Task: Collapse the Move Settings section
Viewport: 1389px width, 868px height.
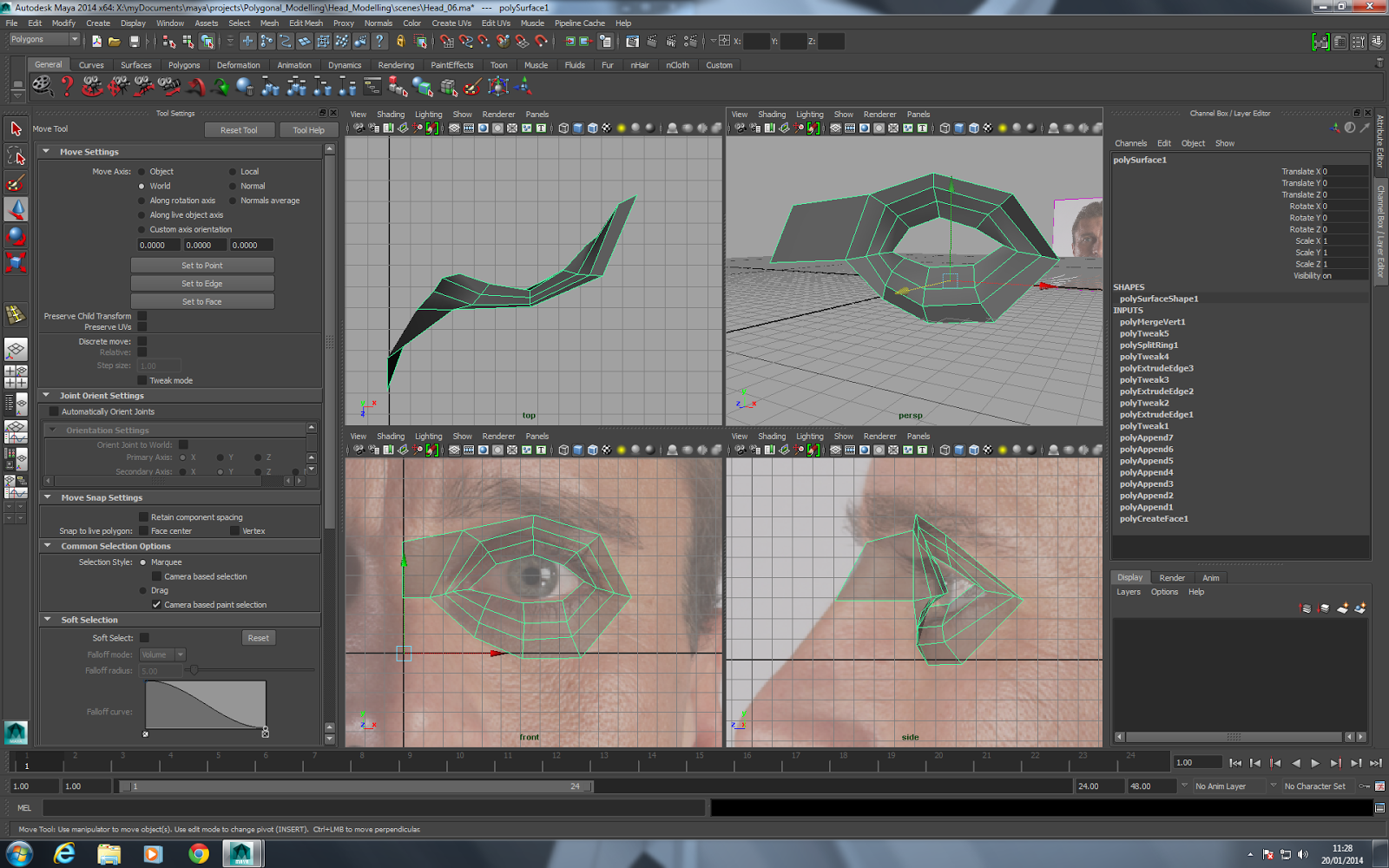Action: tap(47, 151)
